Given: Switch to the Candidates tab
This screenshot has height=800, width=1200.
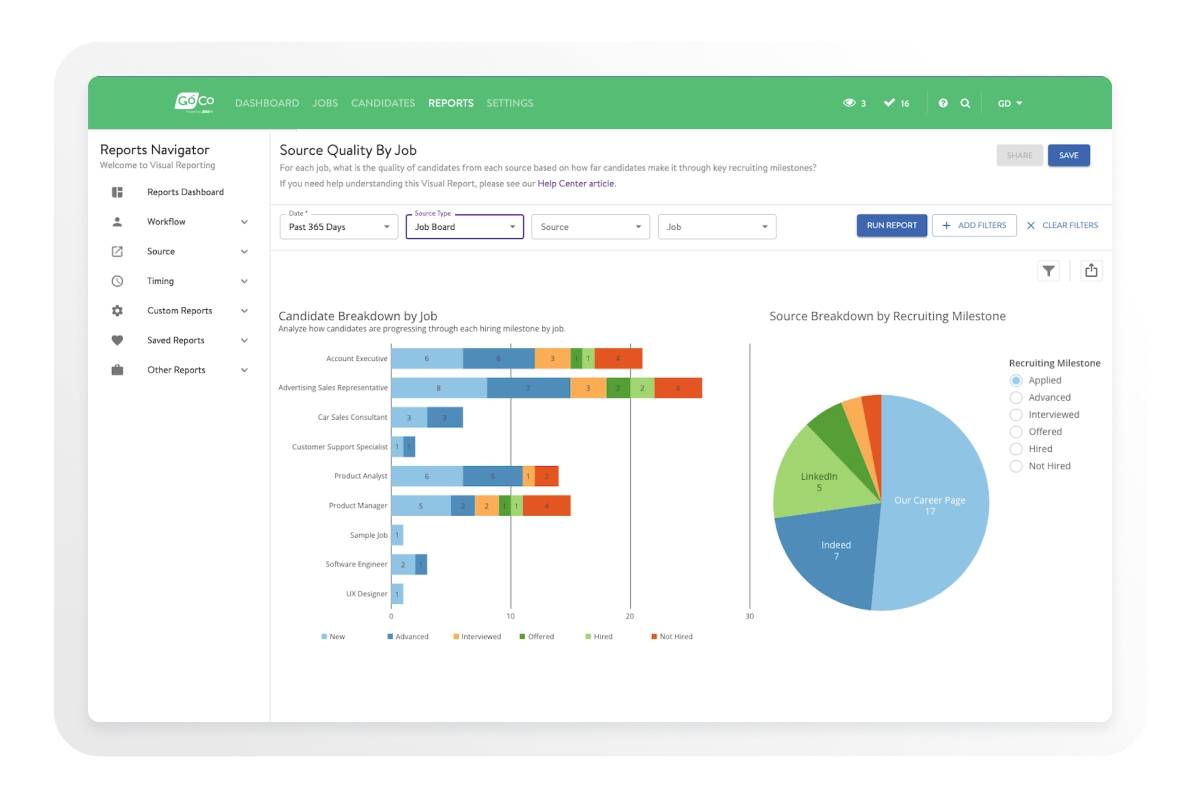Looking at the screenshot, I should click(x=383, y=103).
